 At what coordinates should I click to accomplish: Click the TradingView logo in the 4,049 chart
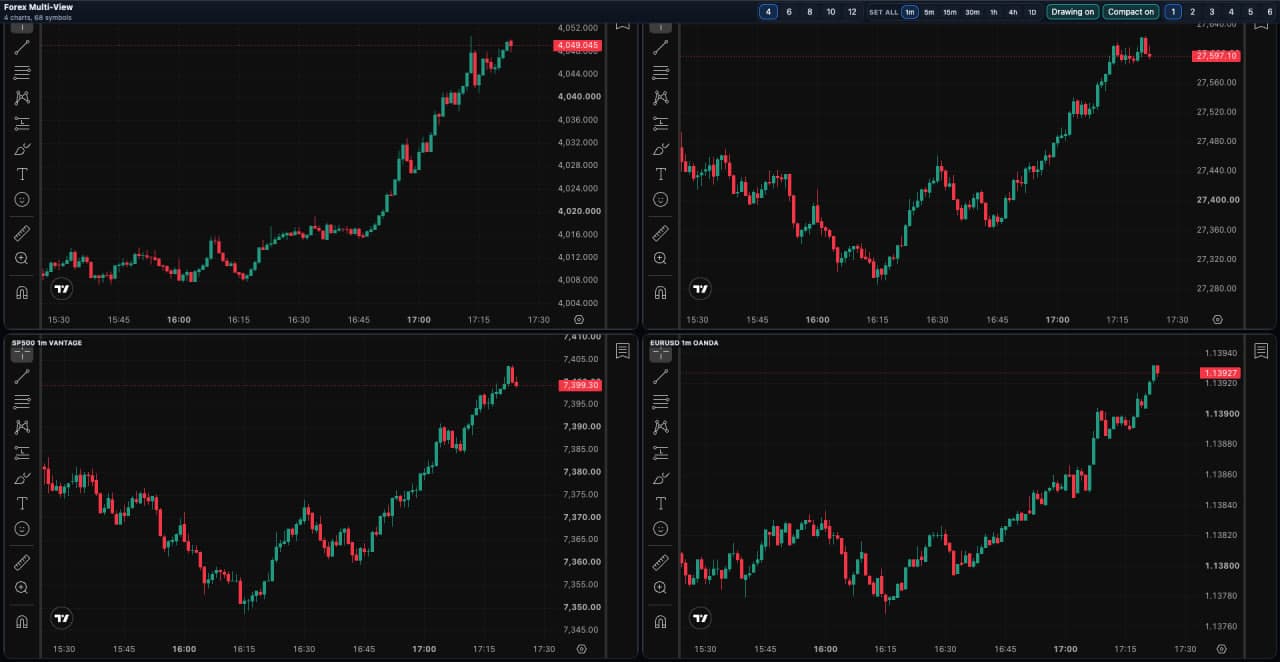62,290
